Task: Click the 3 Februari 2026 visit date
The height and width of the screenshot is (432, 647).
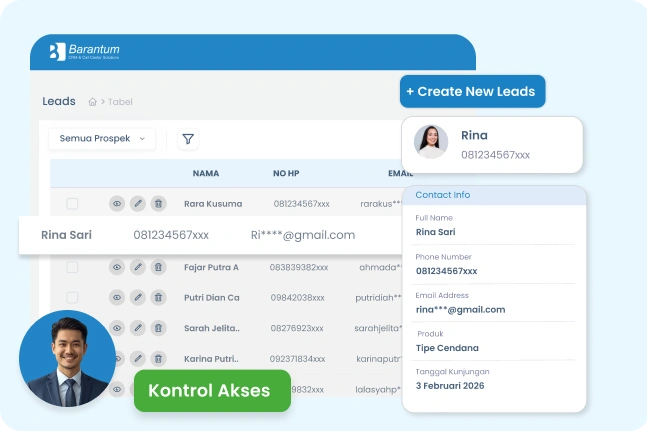Action: click(450, 386)
